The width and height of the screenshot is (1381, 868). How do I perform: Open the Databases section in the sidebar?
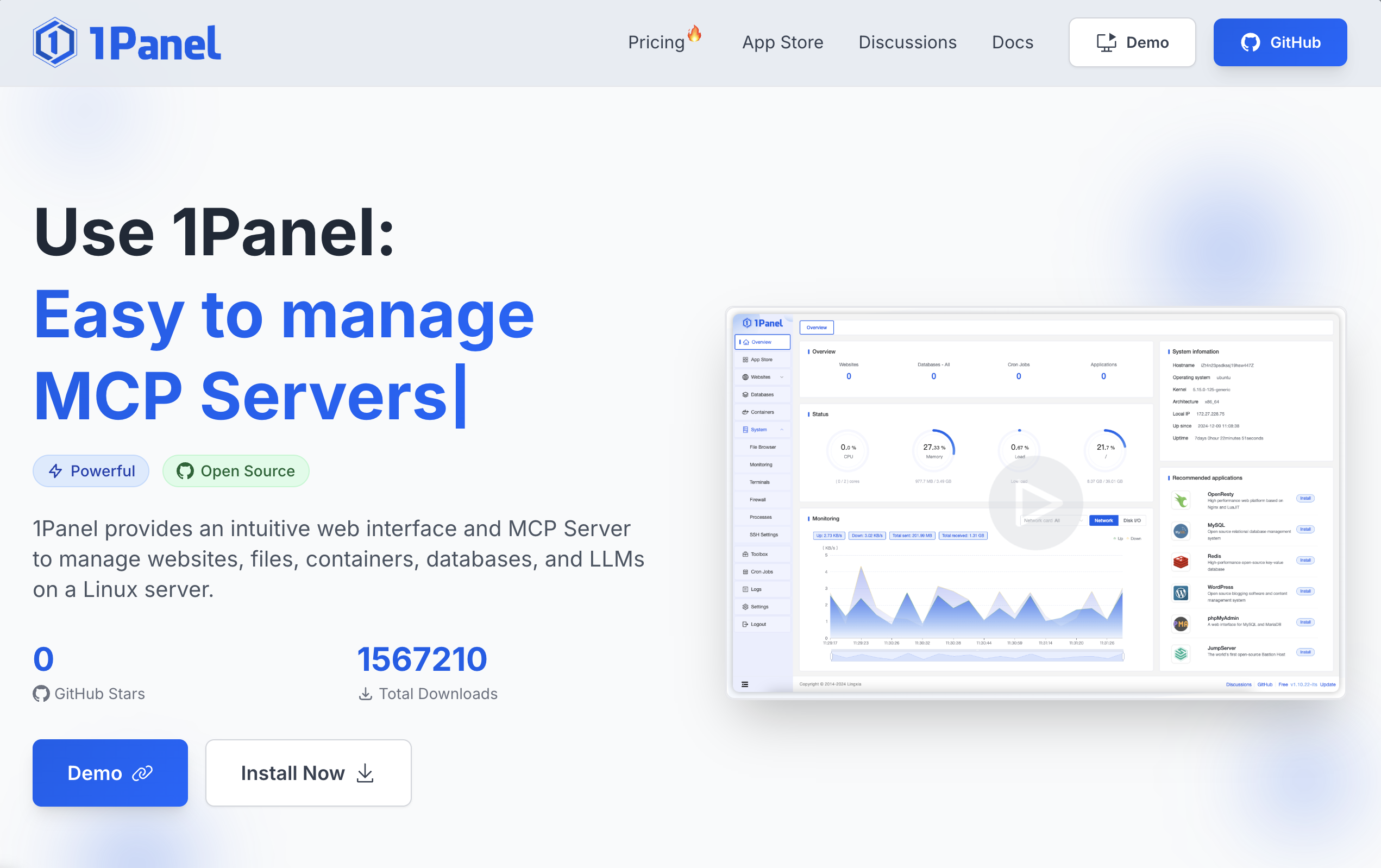[x=762, y=394]
